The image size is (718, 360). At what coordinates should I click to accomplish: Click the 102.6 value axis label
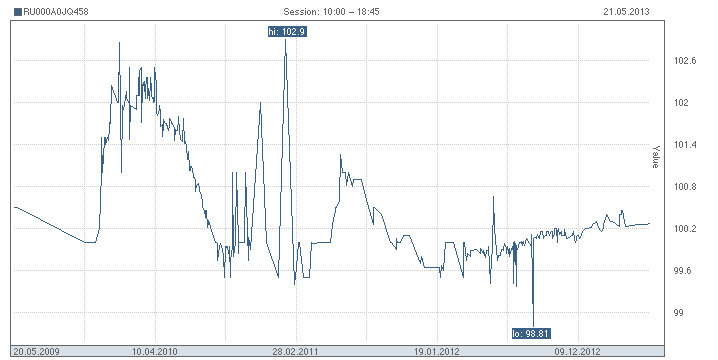click(685, 61)
